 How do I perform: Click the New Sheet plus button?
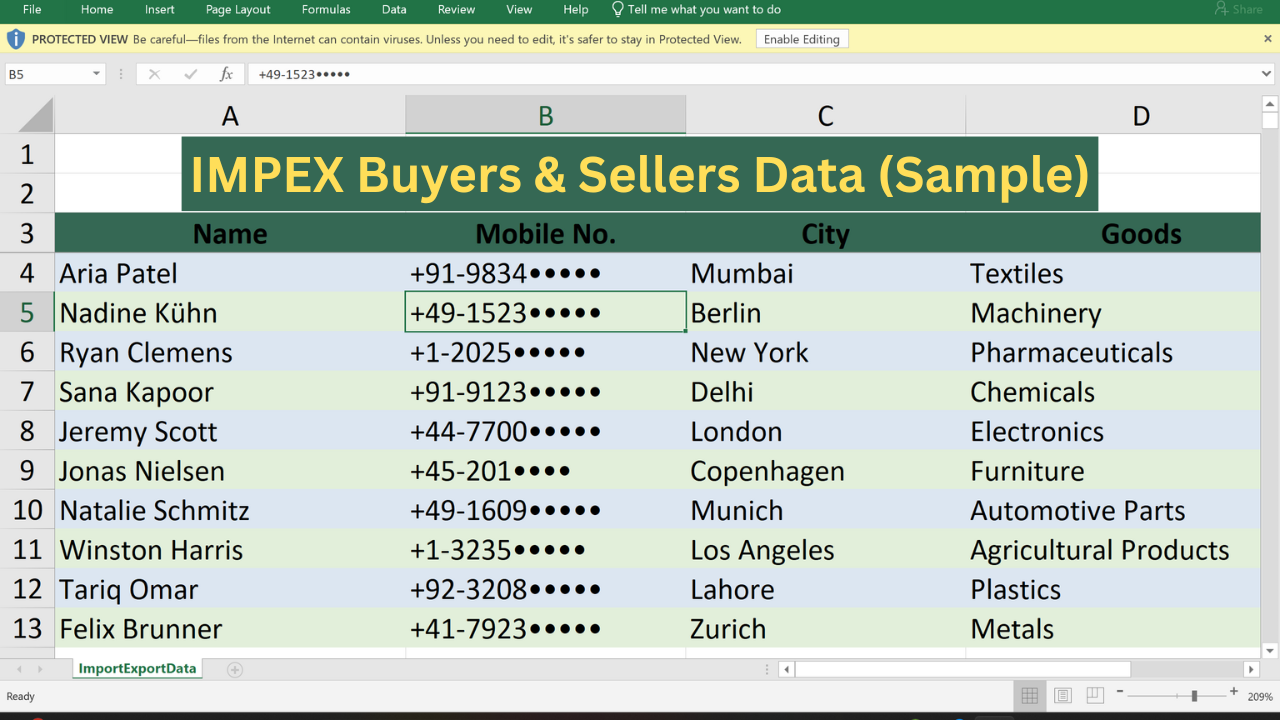tap(234, 668)
